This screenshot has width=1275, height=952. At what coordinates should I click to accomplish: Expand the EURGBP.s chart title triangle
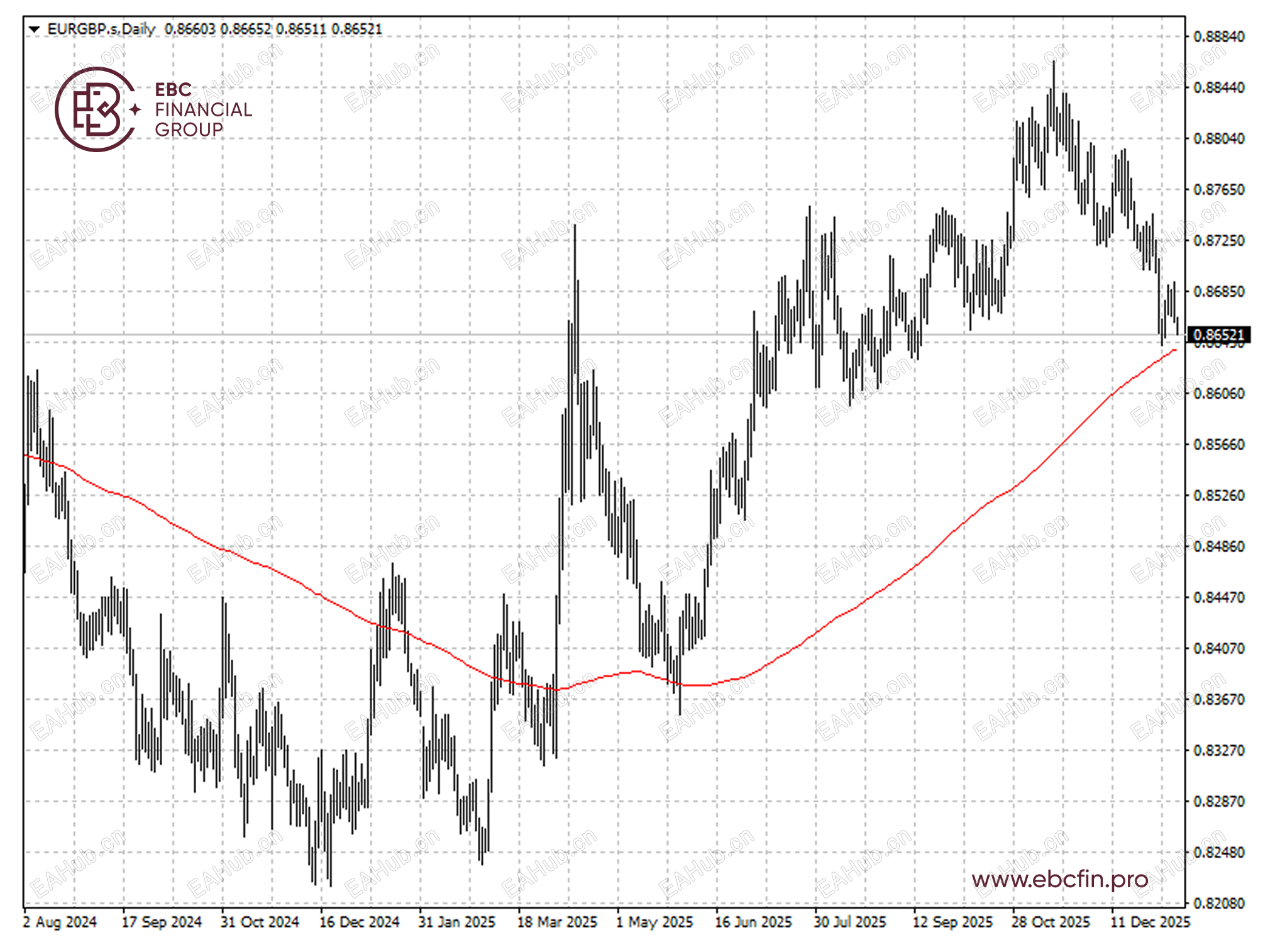34,29
